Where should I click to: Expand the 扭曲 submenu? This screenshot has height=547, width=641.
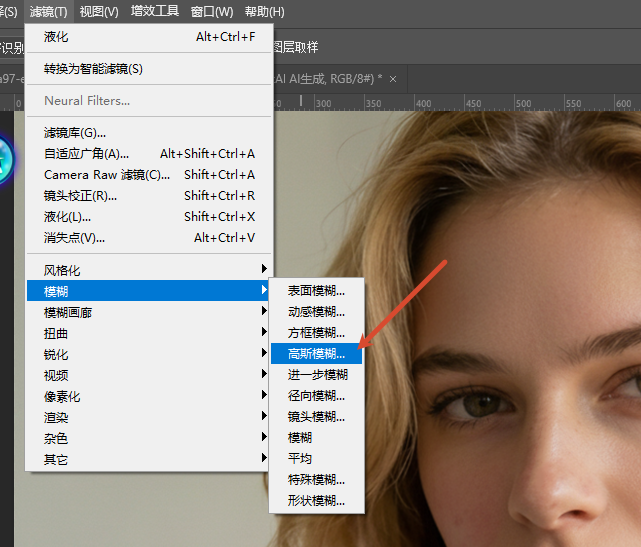(x=148, y=333)
